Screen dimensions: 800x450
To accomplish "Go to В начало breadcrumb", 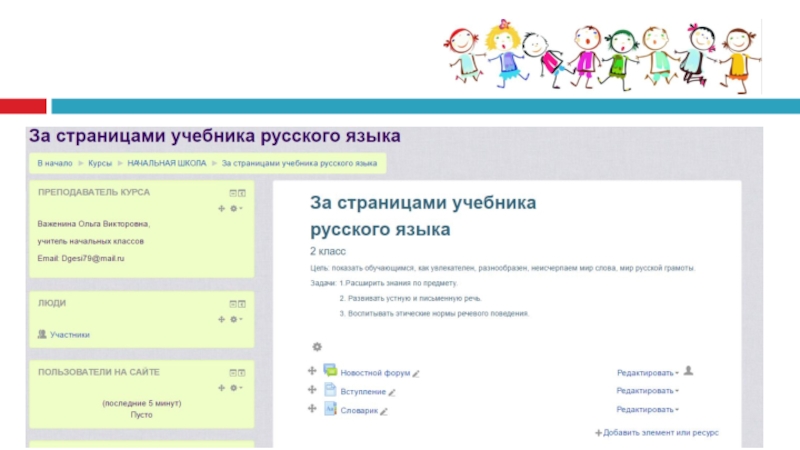I will (55, 163).
